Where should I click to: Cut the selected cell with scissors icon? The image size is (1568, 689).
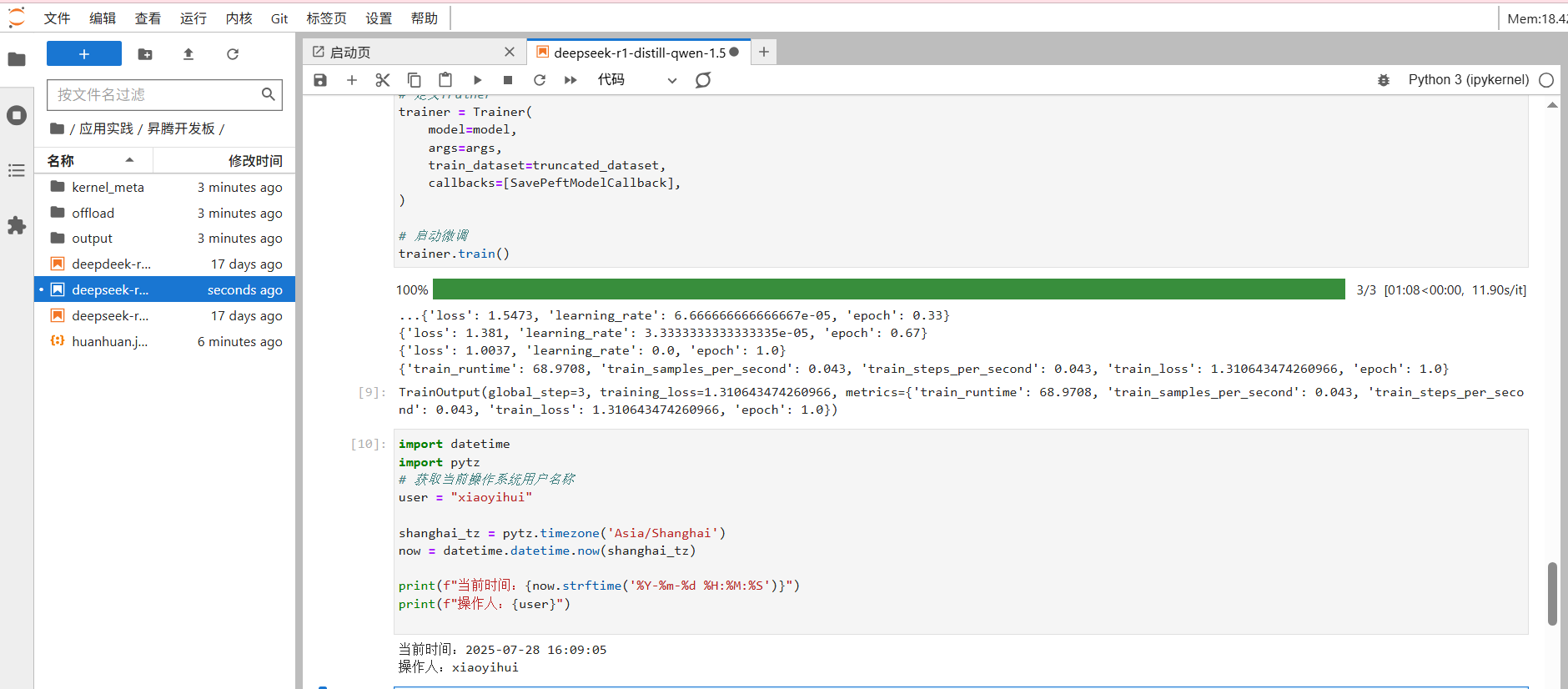tap(383, 80)
